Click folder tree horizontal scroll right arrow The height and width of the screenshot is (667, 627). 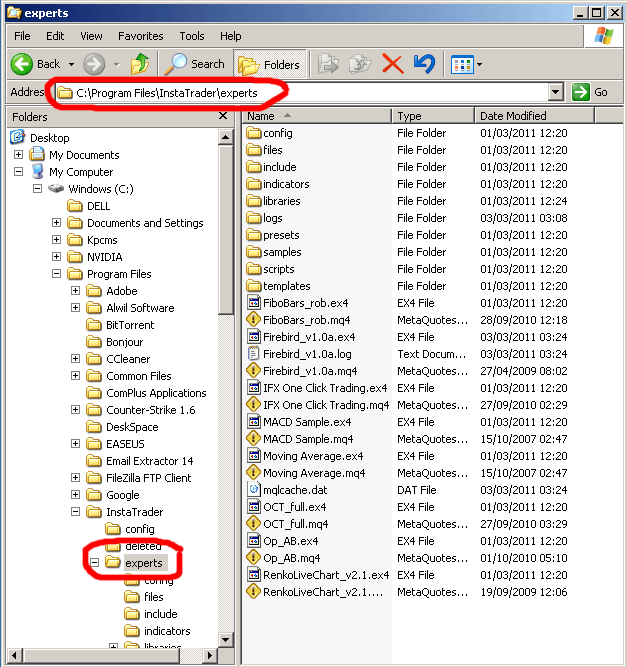(209, 656)
